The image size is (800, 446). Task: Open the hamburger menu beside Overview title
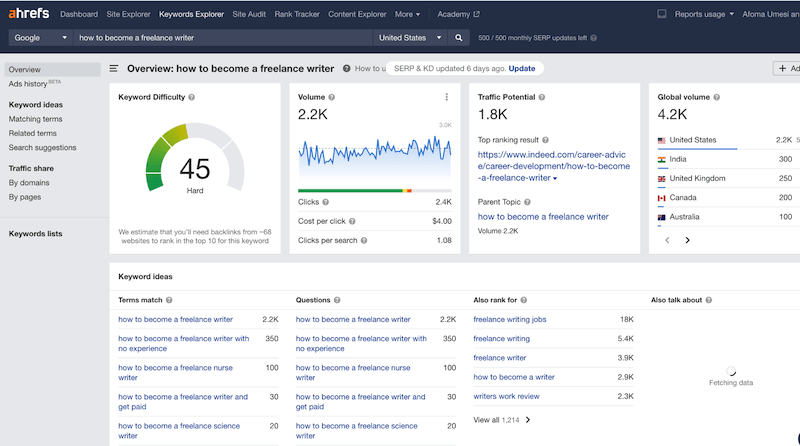tap(114, 68)
